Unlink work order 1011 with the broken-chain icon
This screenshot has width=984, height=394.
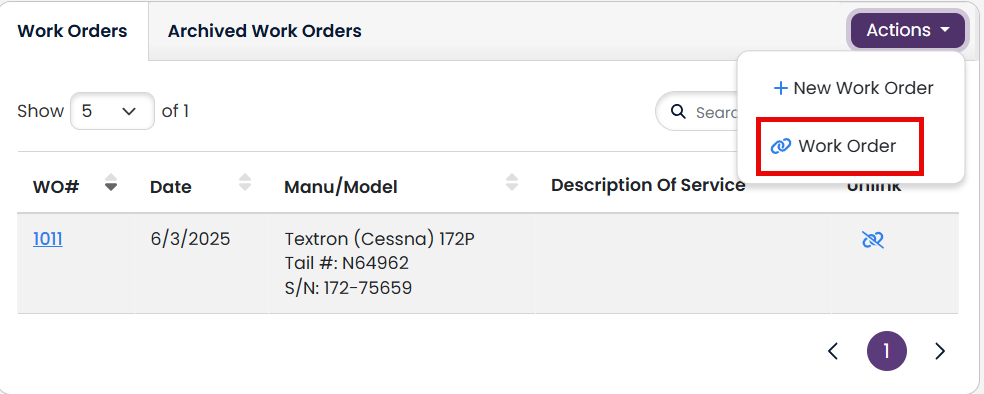point(873,240)
